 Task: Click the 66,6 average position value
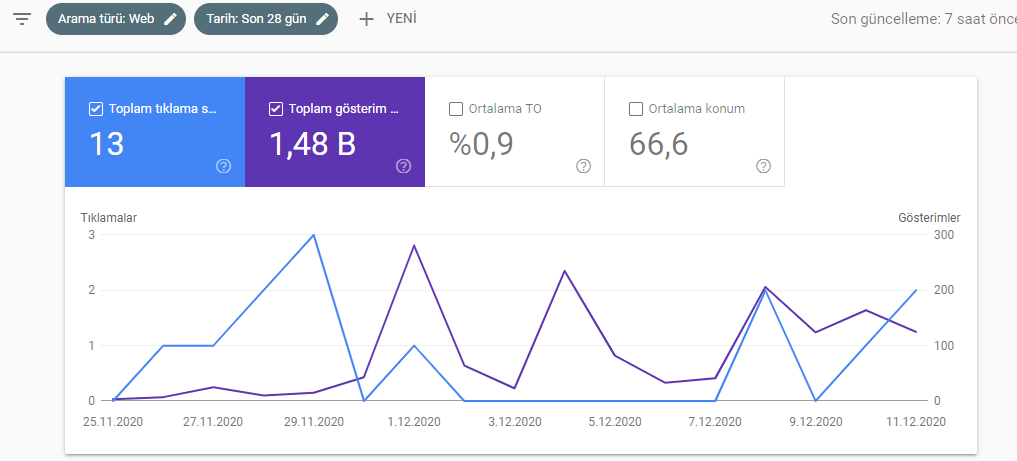(x=658, y=144)
